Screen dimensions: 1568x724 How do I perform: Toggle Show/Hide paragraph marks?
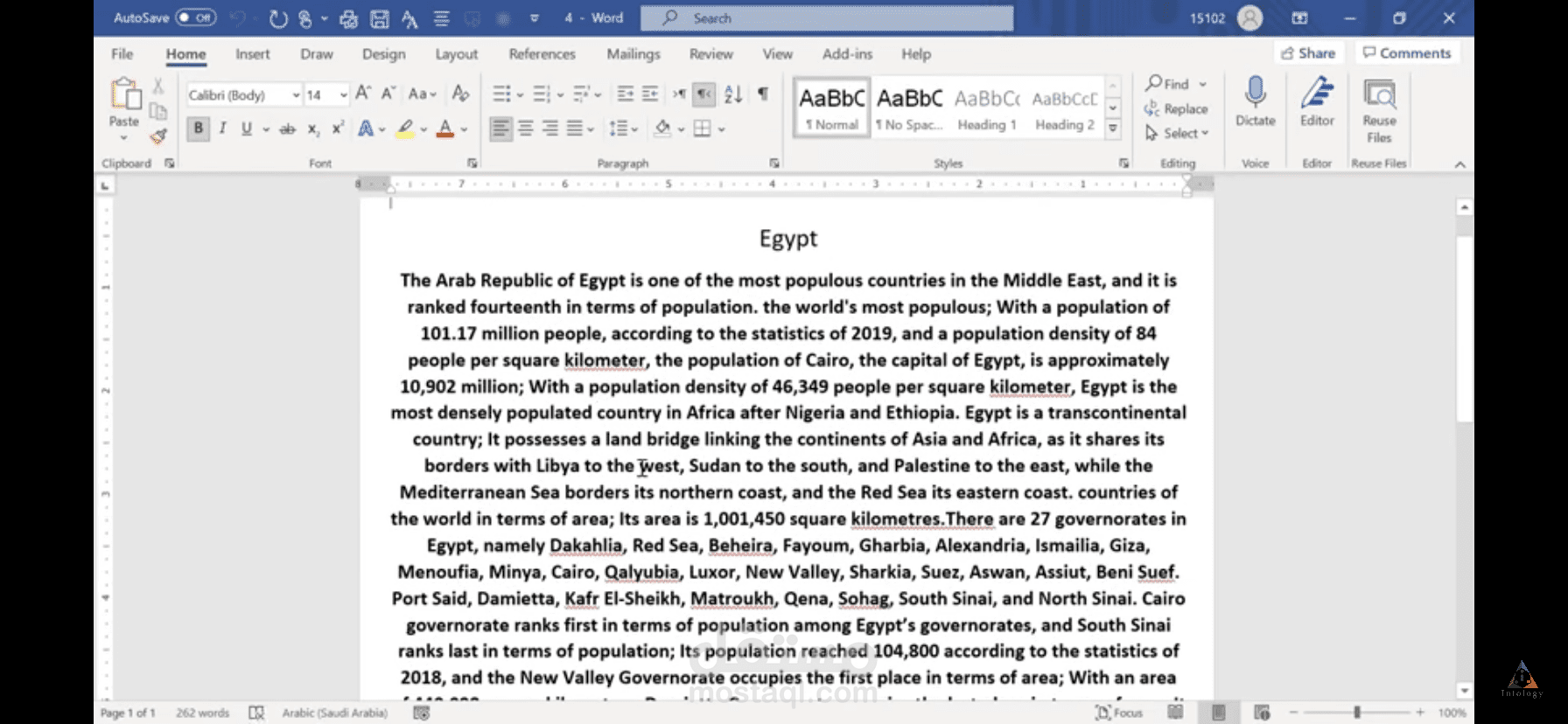coord(763,94)
